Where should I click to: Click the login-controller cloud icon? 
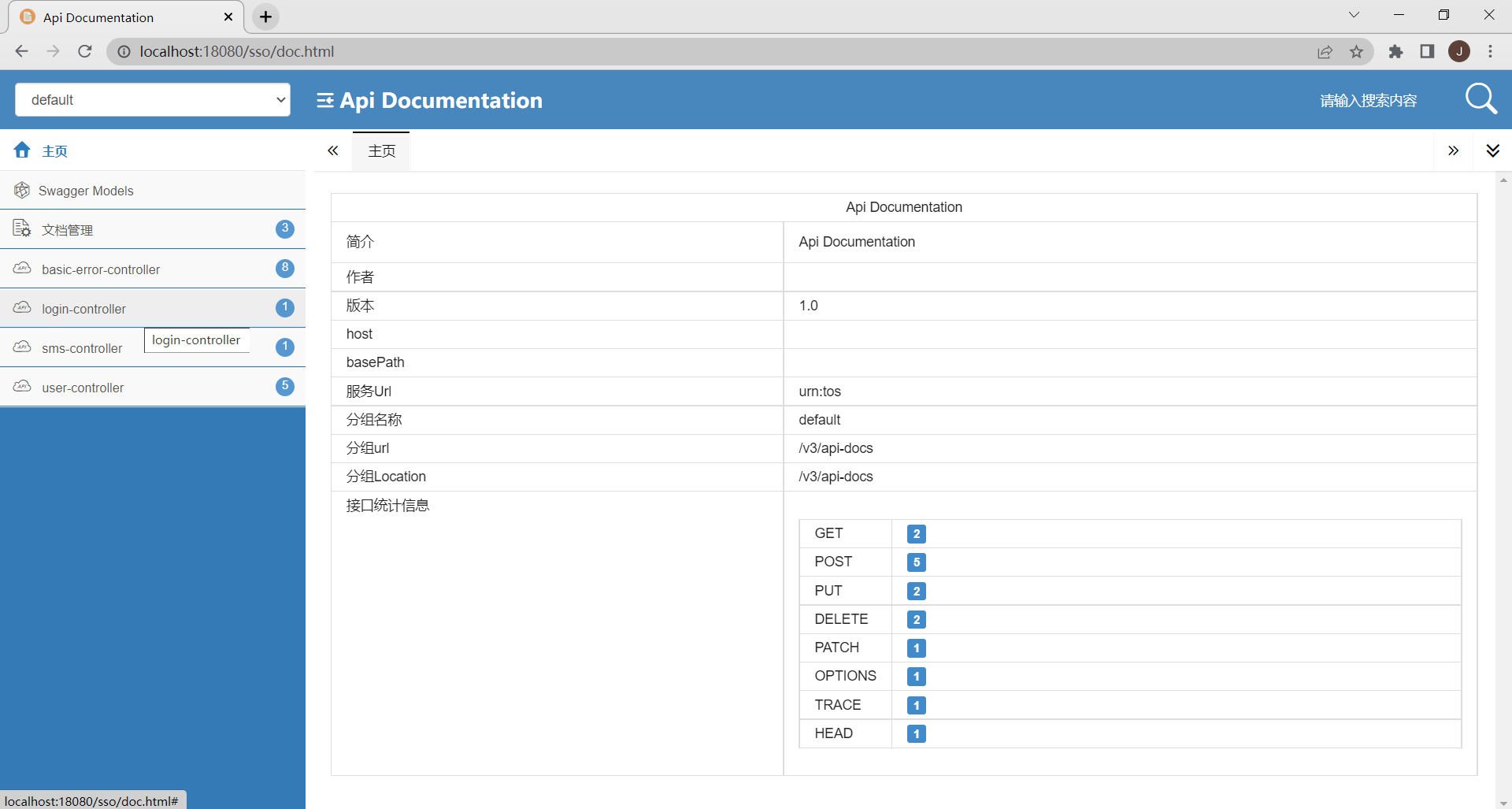point(22,307)
